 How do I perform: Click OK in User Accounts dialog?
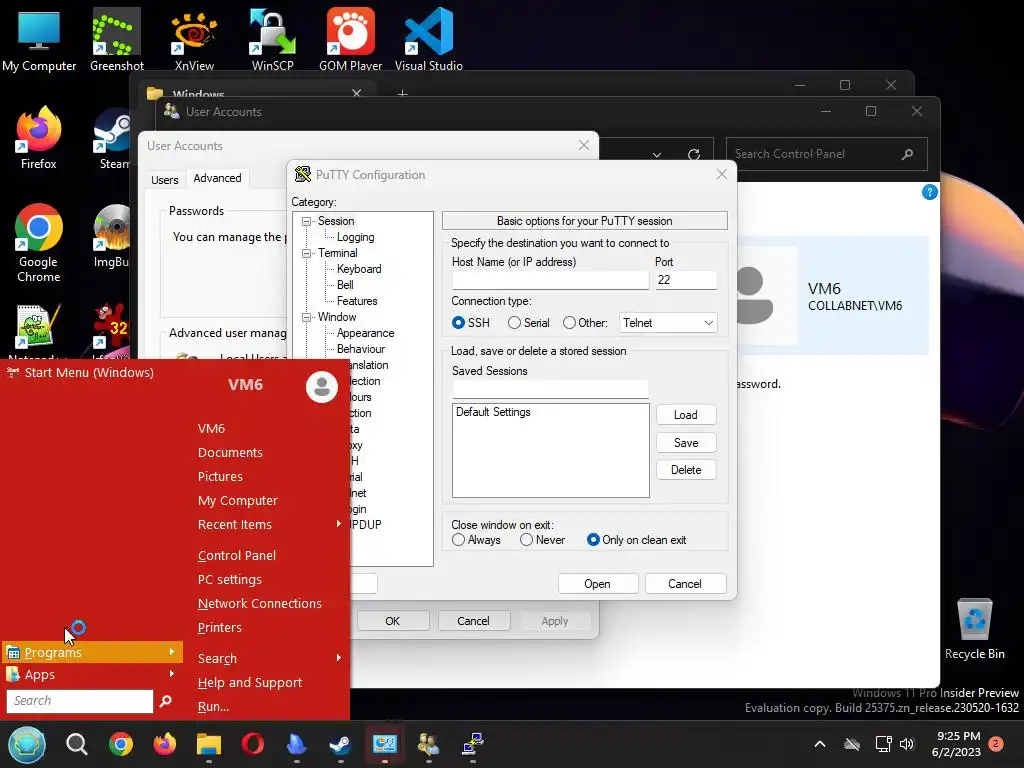tap(392, 621)
